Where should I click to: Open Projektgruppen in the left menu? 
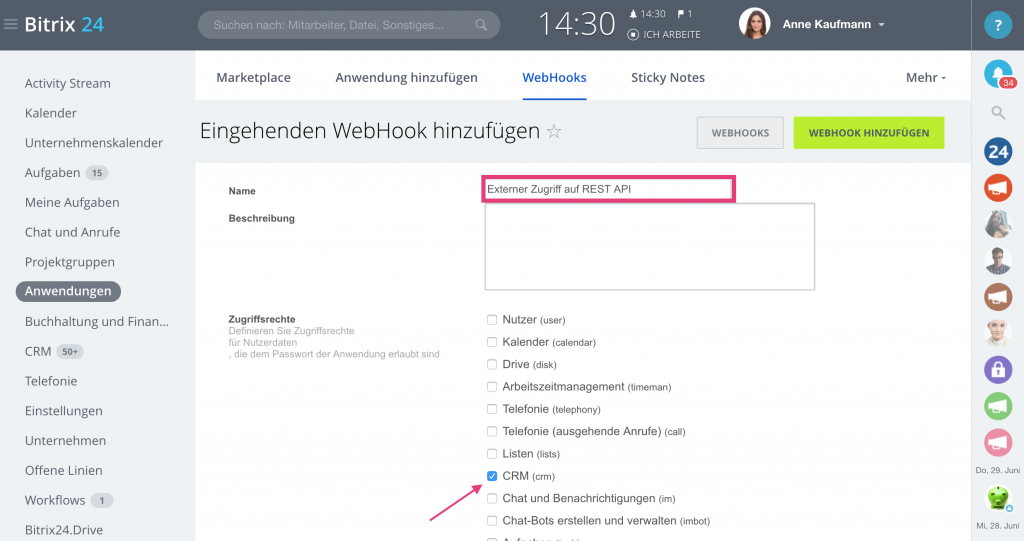click(x=69, y=262)
